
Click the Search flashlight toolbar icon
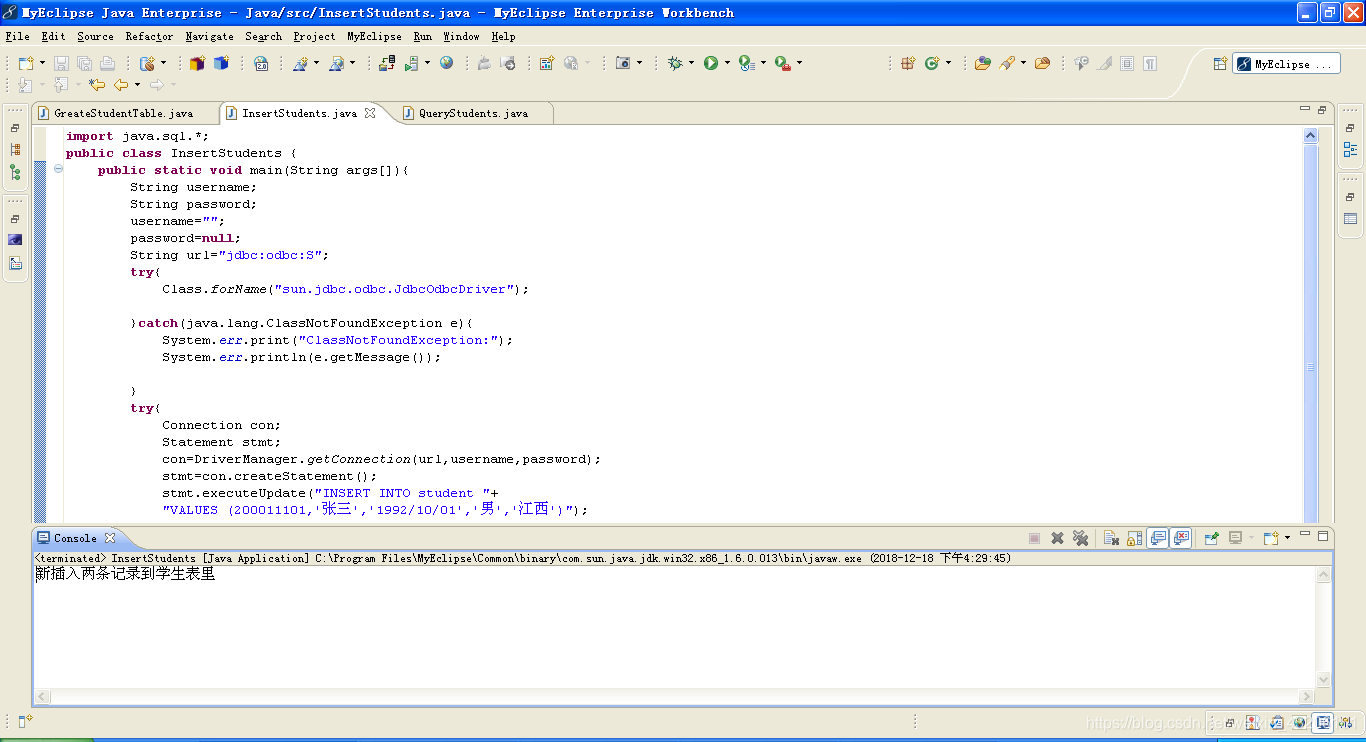tap(1007, 63)
